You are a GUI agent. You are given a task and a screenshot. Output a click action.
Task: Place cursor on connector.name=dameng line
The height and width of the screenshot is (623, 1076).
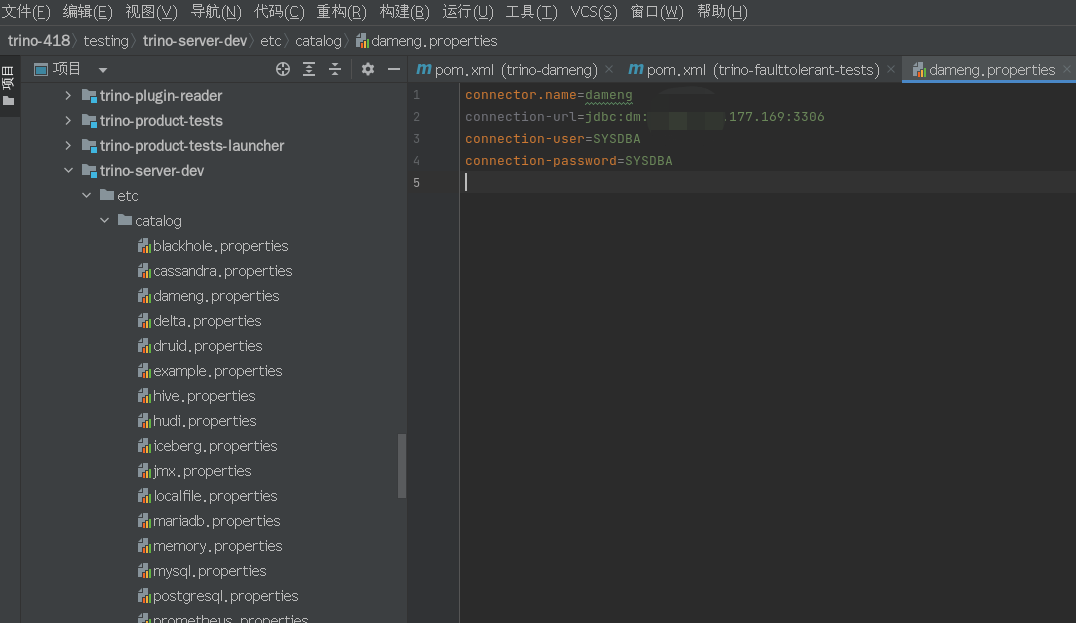[549, 95]
